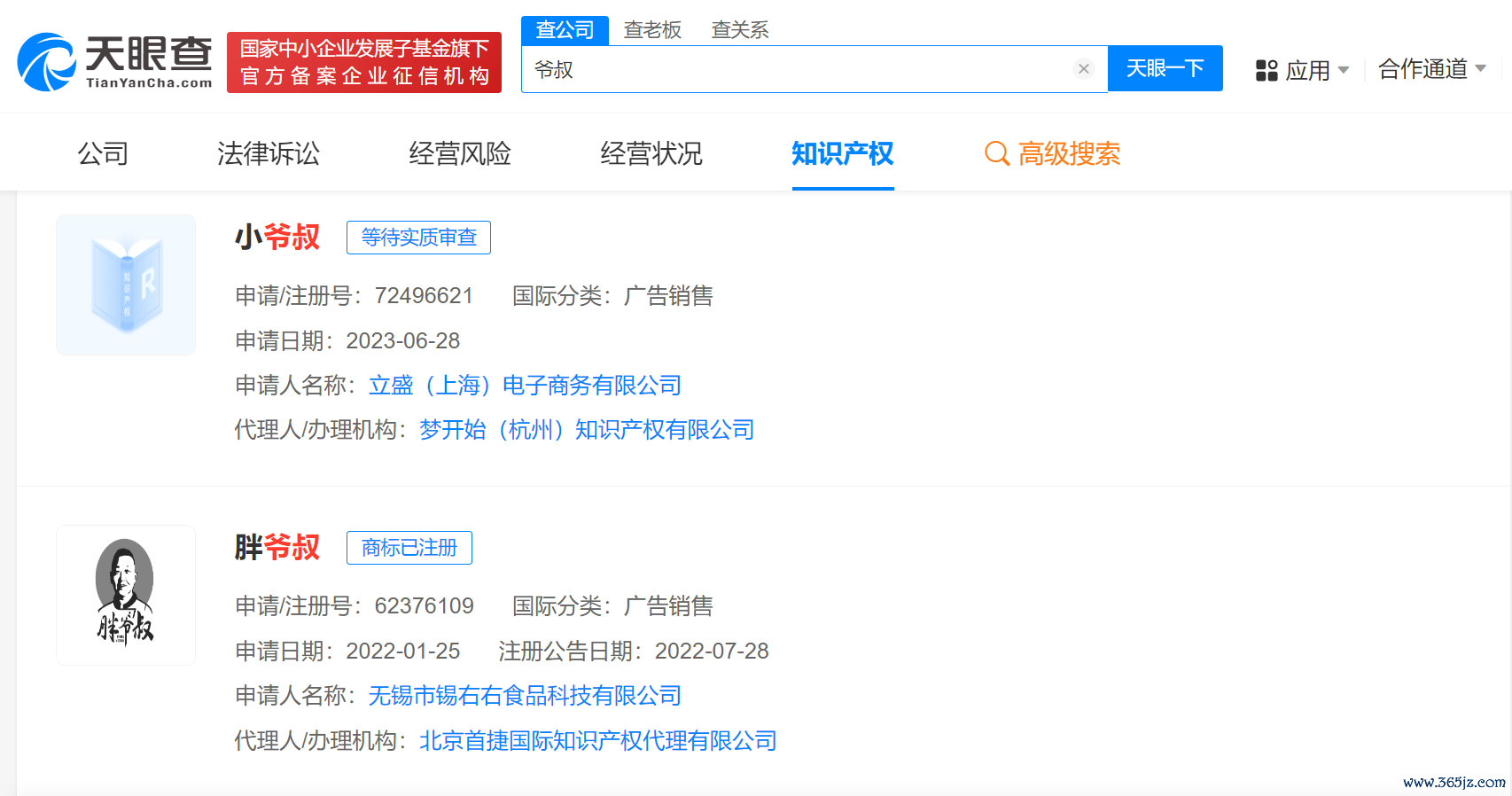The image size is (1512, 796).
Task: Open the 法律诉讼 category tab
Action: 268,154
